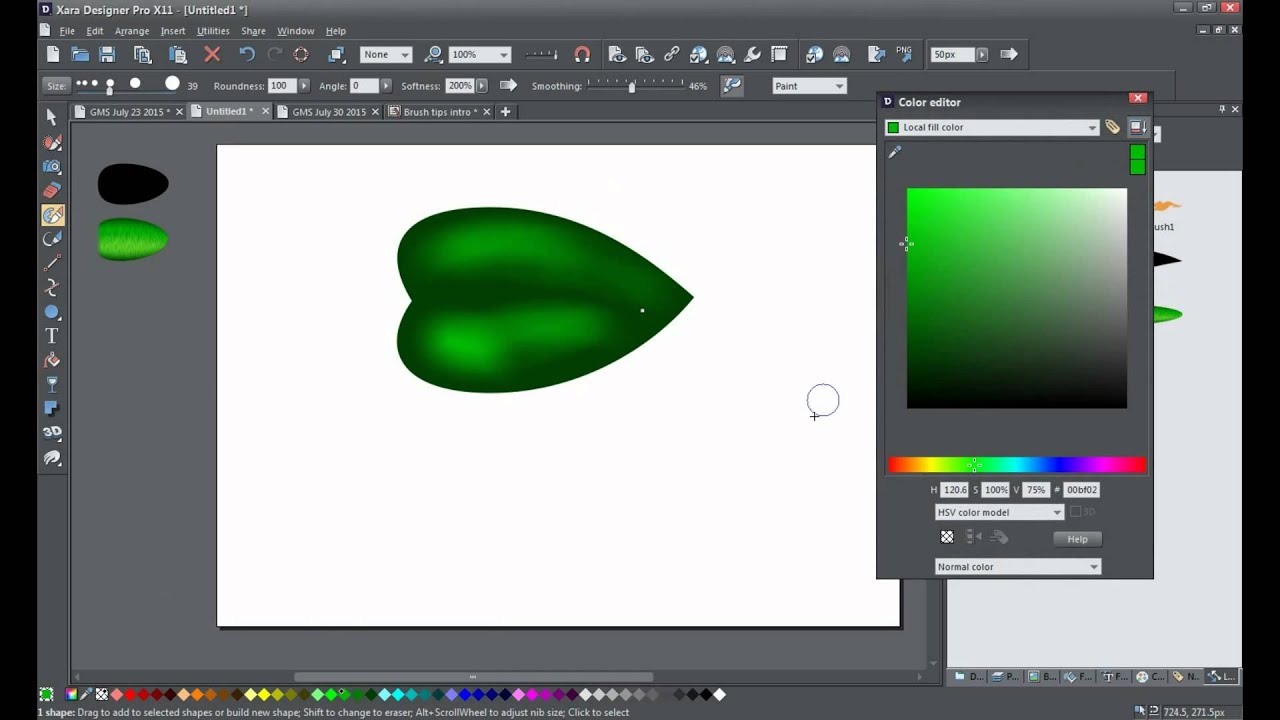Click the Redo arrow
The height and width of the screenshot is (720, 1280).
click(274, 55)
